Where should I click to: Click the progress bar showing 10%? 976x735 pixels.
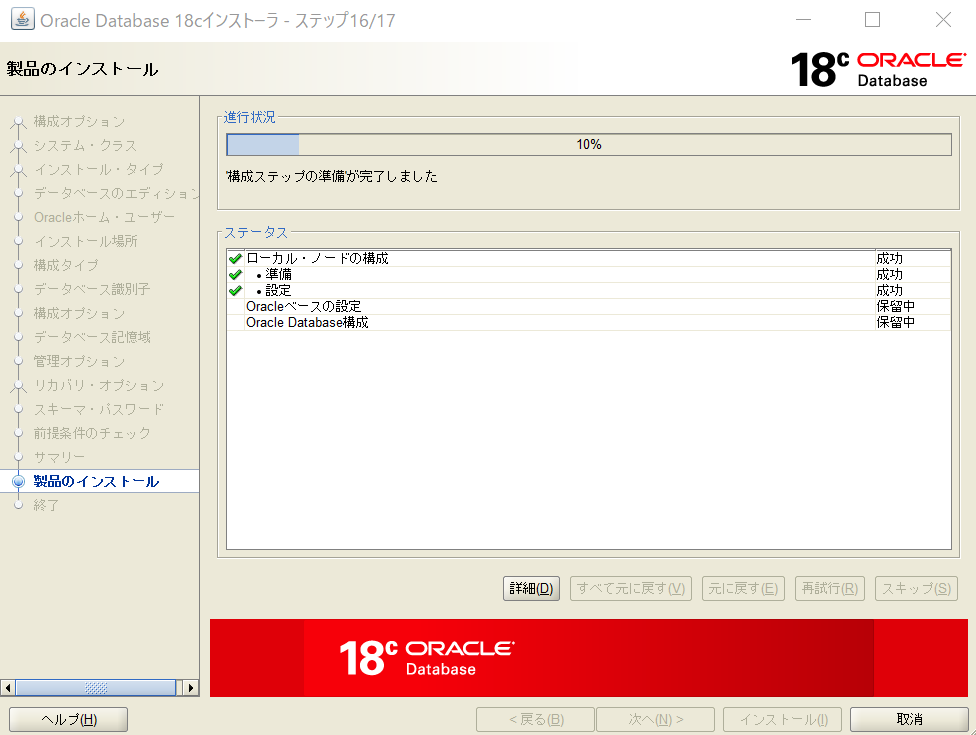[589, 144]
